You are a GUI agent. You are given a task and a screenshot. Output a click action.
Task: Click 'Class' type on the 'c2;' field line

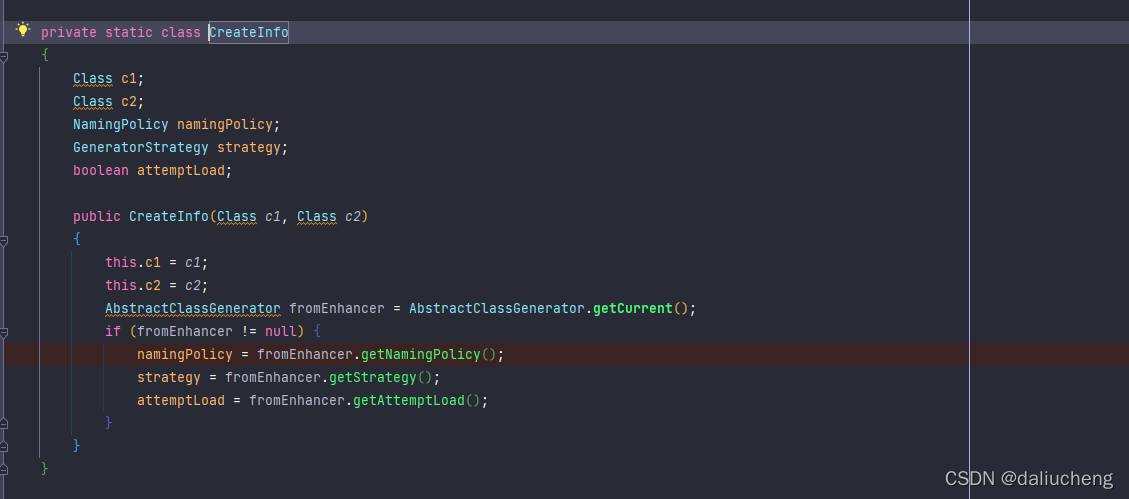pyautogui.click(x=93, y=102)
